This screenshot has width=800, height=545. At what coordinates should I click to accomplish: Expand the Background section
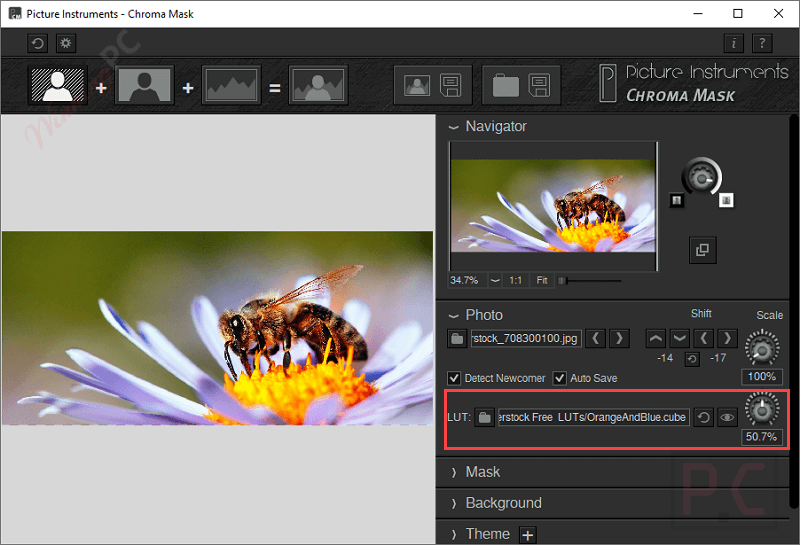point(503,503)
